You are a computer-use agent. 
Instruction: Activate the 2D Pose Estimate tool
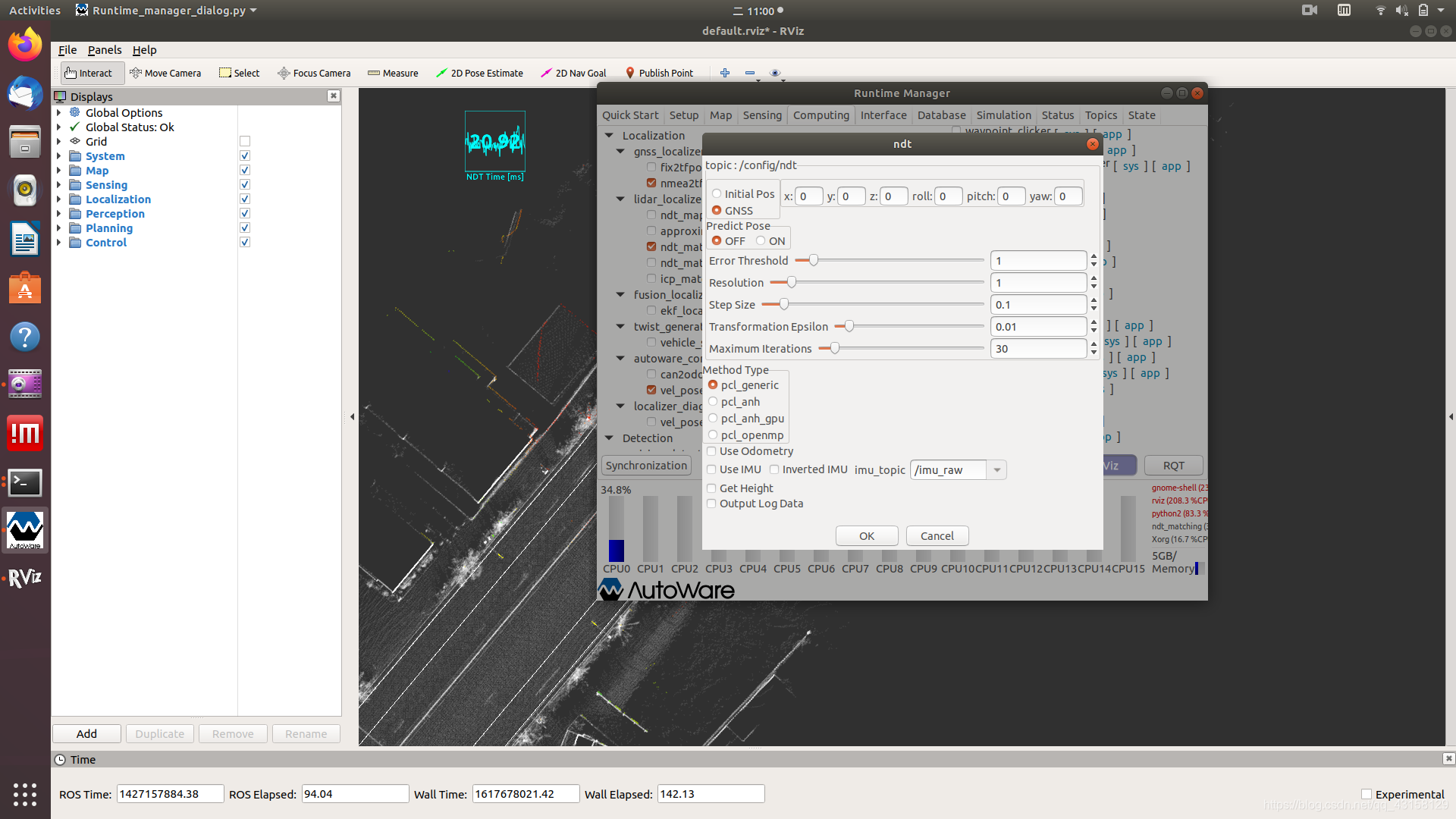[479, 73]
